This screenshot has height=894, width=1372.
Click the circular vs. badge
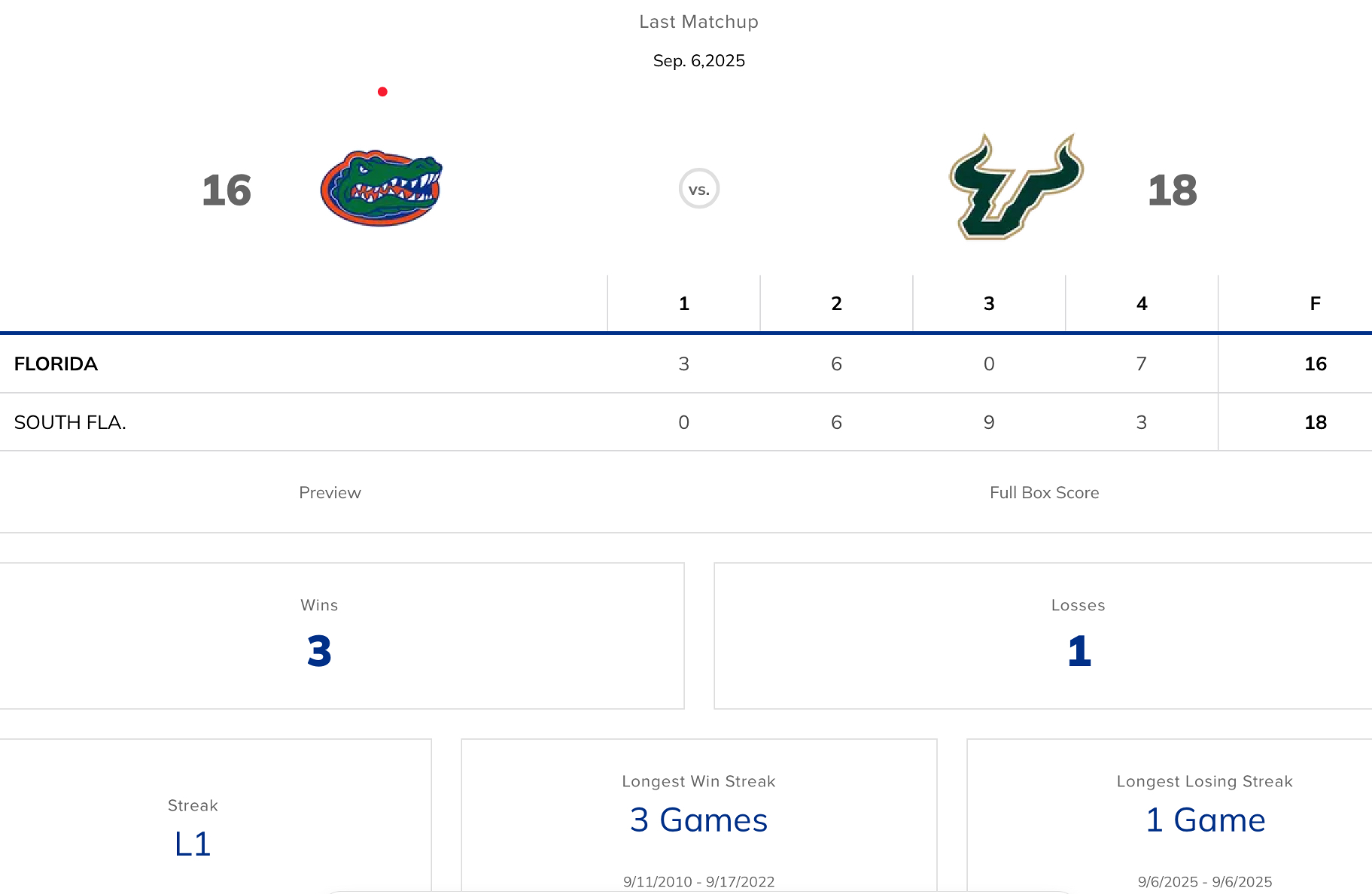pos(698,189)
